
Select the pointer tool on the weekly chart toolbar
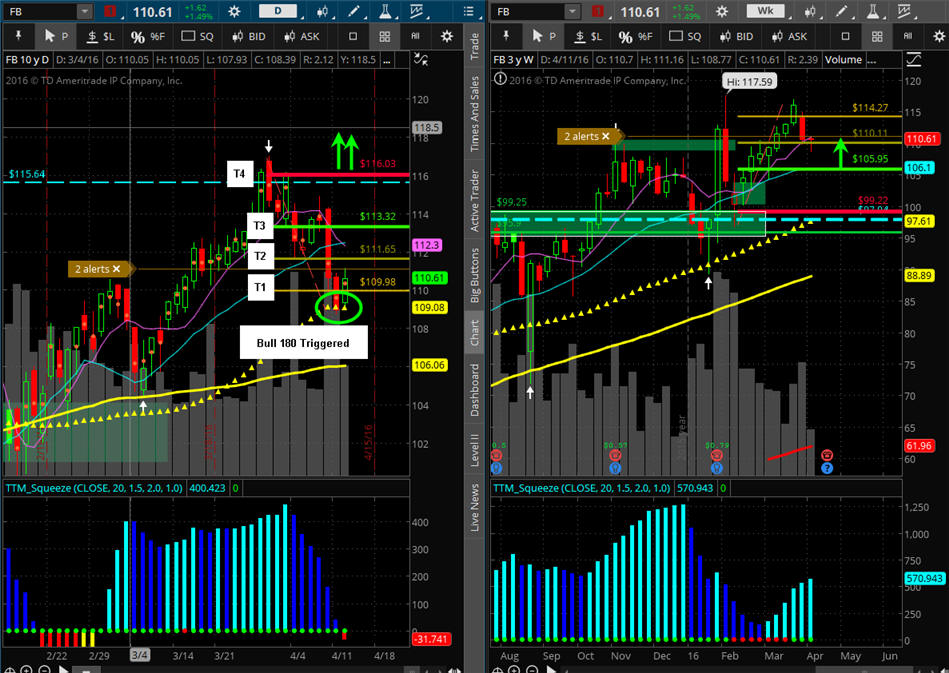541,36
